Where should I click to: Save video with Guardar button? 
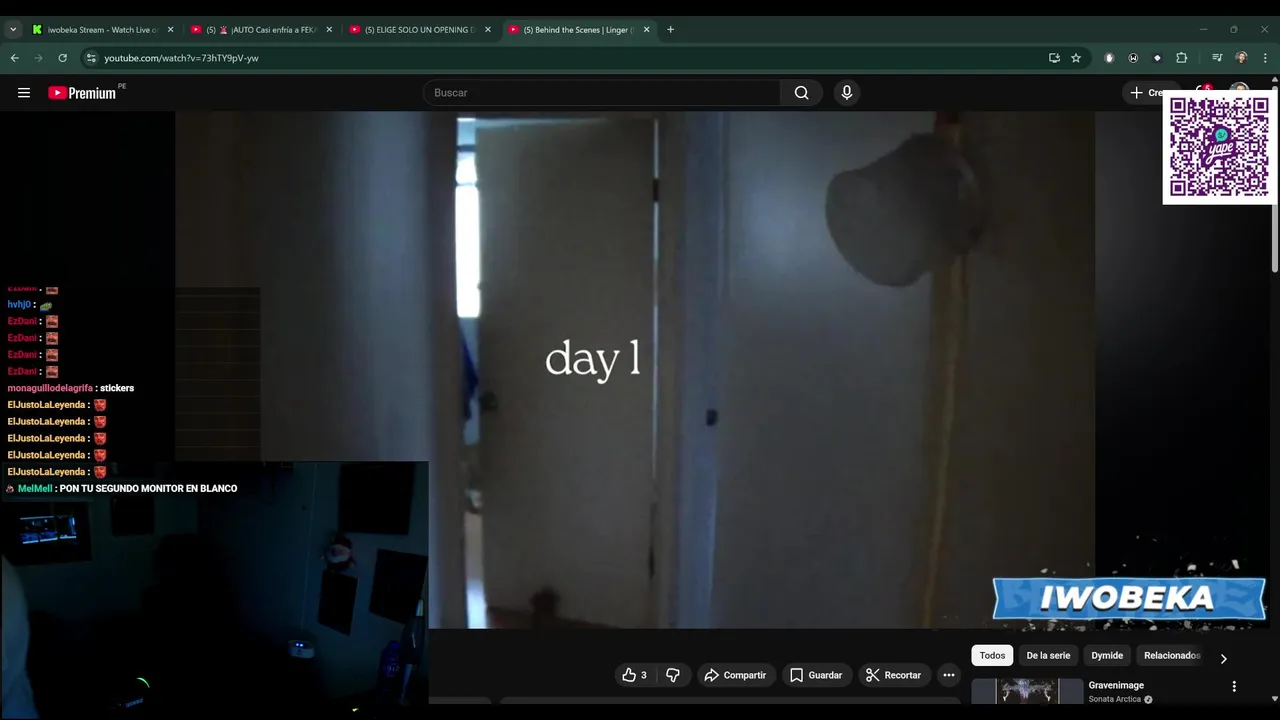click(816, 675)
